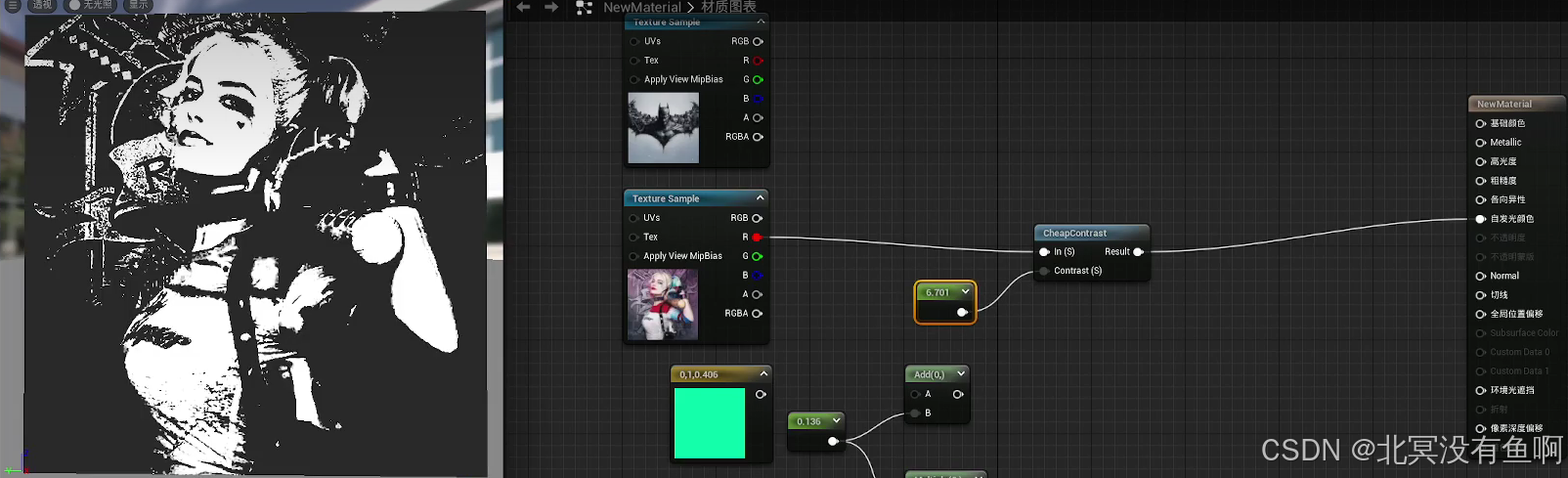Viewport: 1568px width, 478px height.
Task: Click A input pin on Add node
Action: pyautogui.click(x=915, y=395)
